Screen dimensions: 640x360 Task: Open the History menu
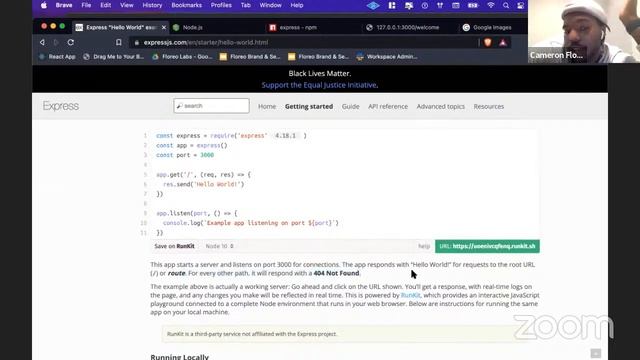[x=152, y=5]
